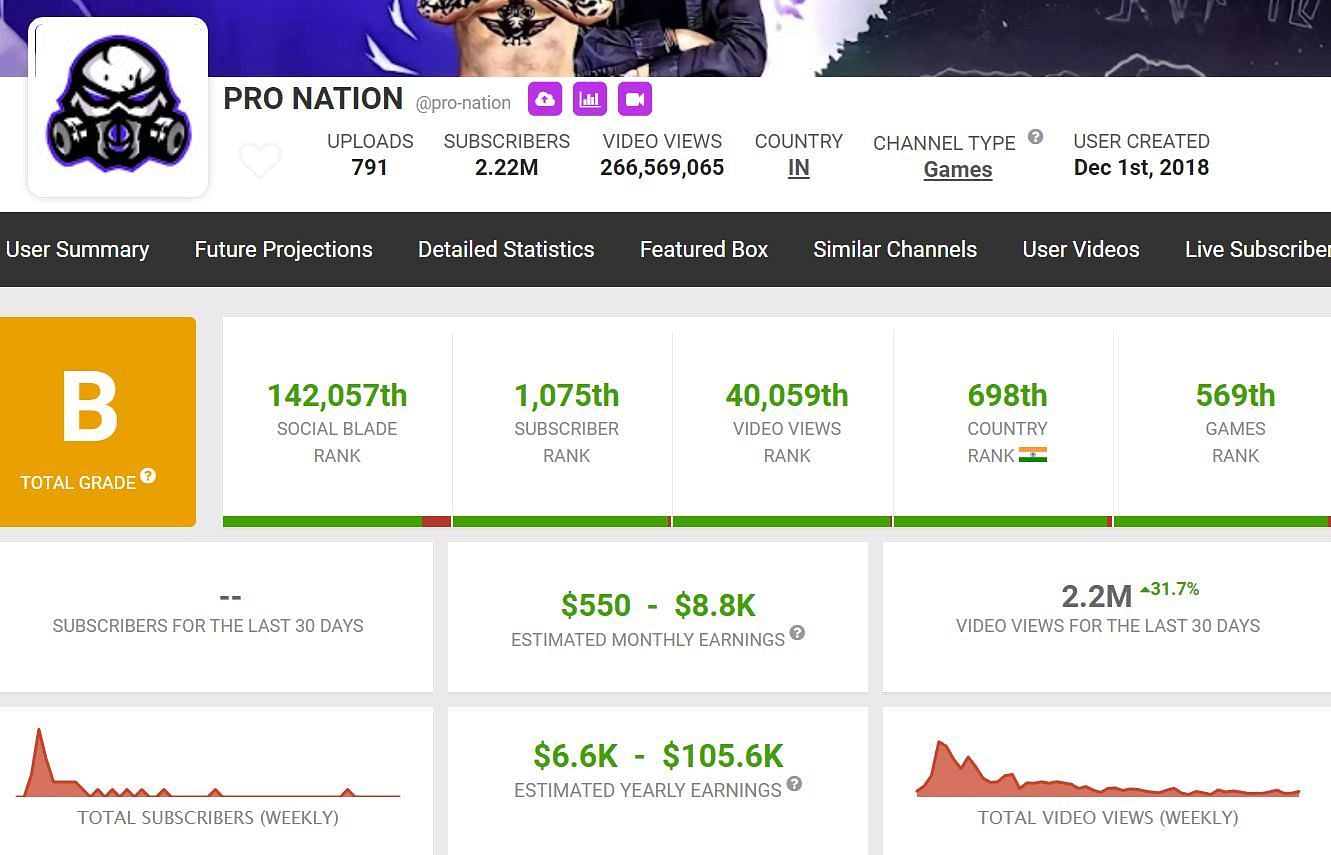Click the 1,075th subscriber rank
The image size is (1331, 855).
coord(567,395)
